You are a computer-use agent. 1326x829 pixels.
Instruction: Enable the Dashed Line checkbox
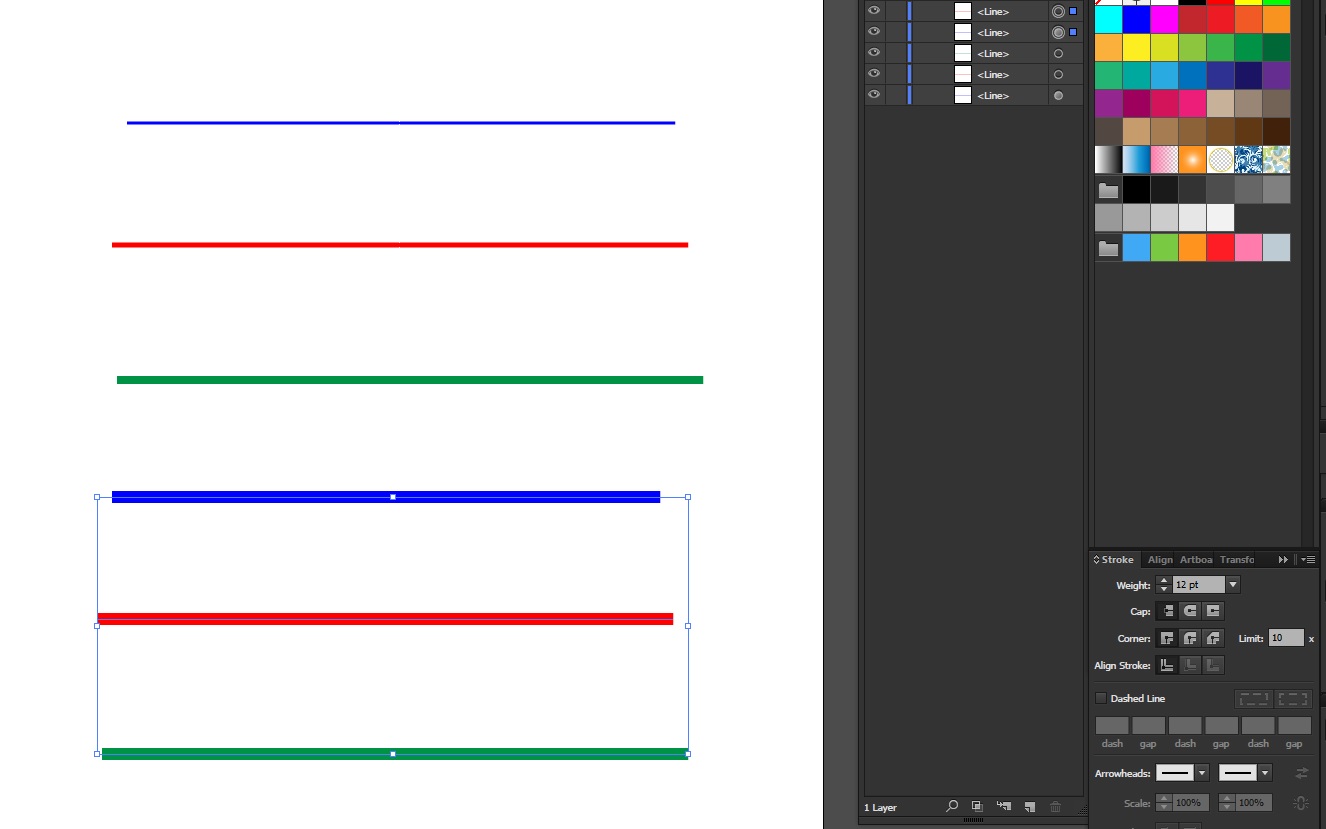click(x=1101, y=698)
